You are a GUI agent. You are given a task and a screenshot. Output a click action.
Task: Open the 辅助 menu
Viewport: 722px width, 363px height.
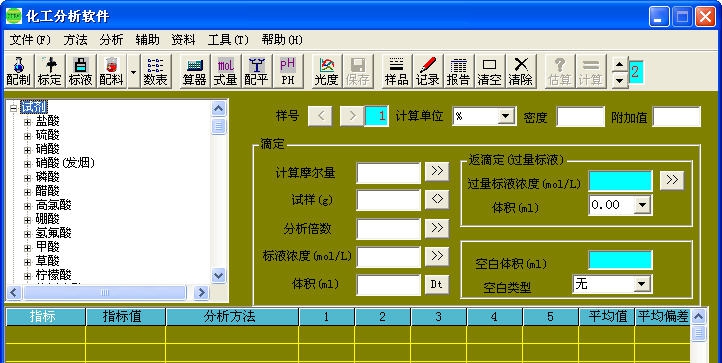(x=147, y=40)
